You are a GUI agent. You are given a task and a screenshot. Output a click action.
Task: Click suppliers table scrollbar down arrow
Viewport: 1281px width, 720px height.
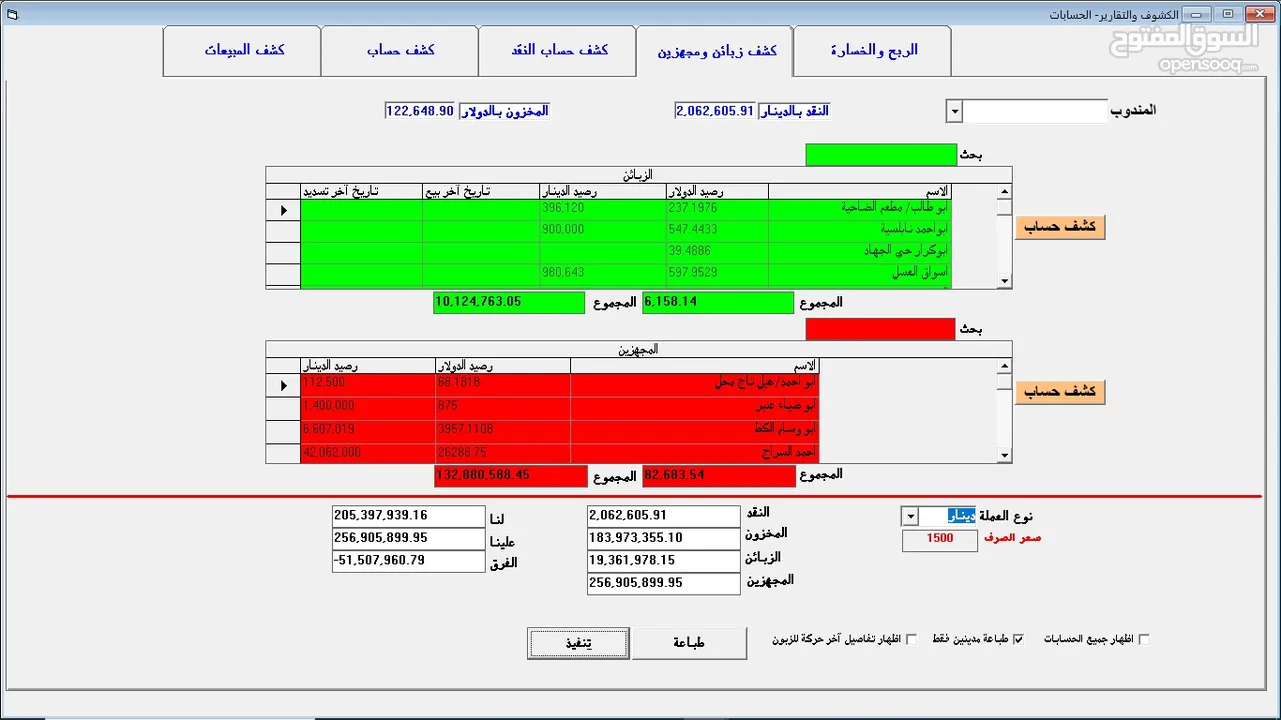[1004, 455]
